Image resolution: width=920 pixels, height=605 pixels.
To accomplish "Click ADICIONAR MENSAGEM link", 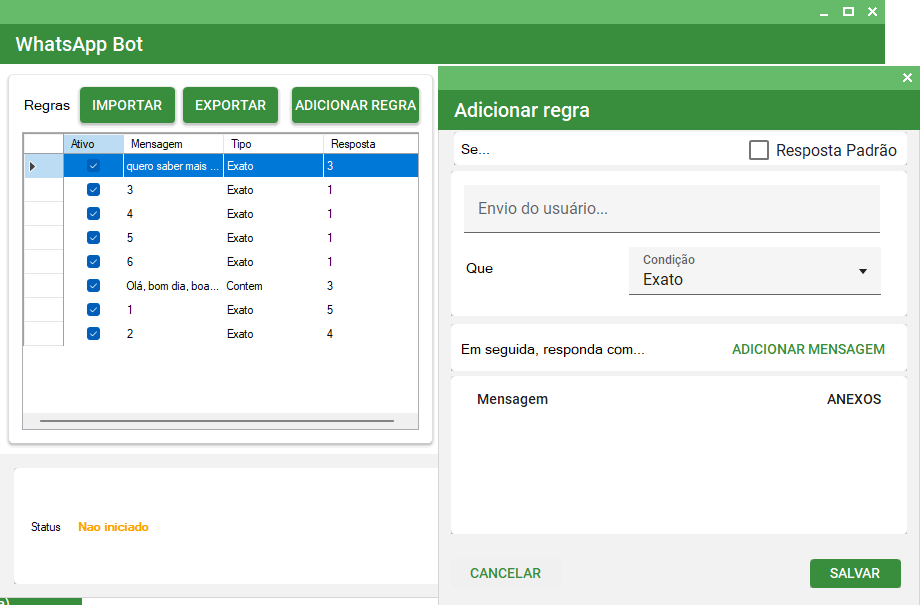I will pyautogui.click(x=808, y=349).
